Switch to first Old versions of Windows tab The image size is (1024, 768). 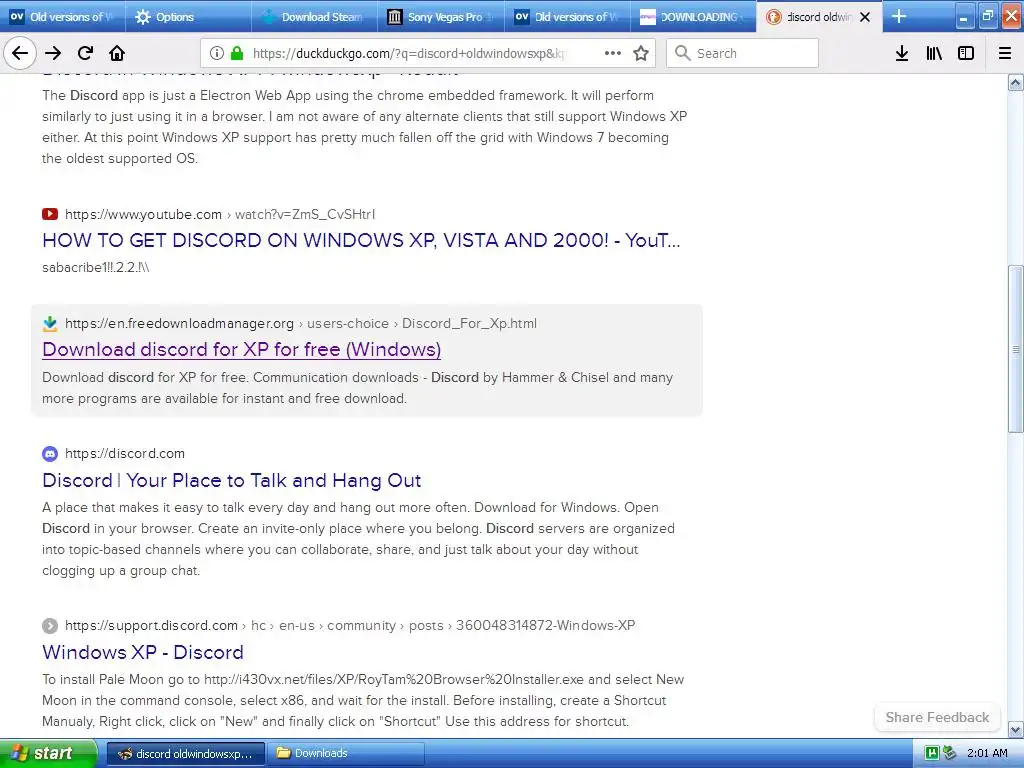point(63,17)
